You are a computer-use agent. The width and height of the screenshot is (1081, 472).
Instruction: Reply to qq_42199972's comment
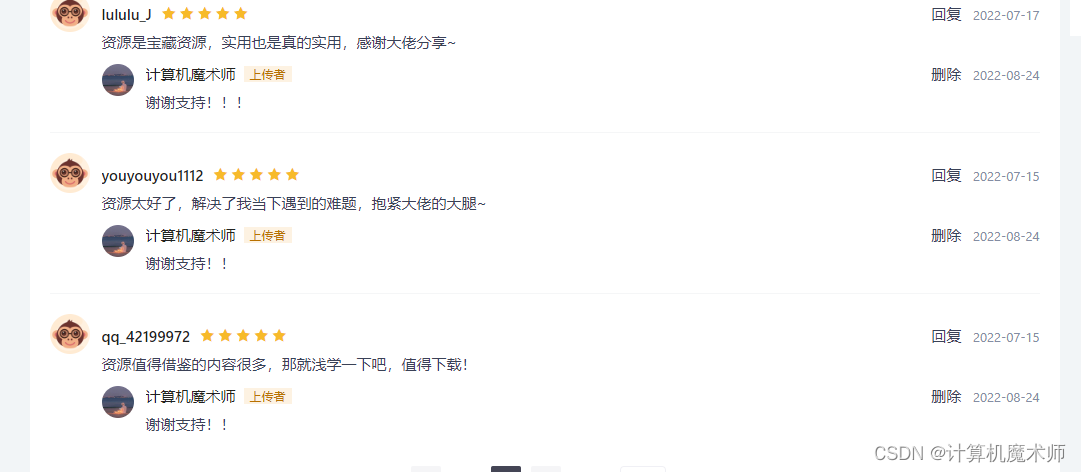pyautogui.click(x=946, y=337)
